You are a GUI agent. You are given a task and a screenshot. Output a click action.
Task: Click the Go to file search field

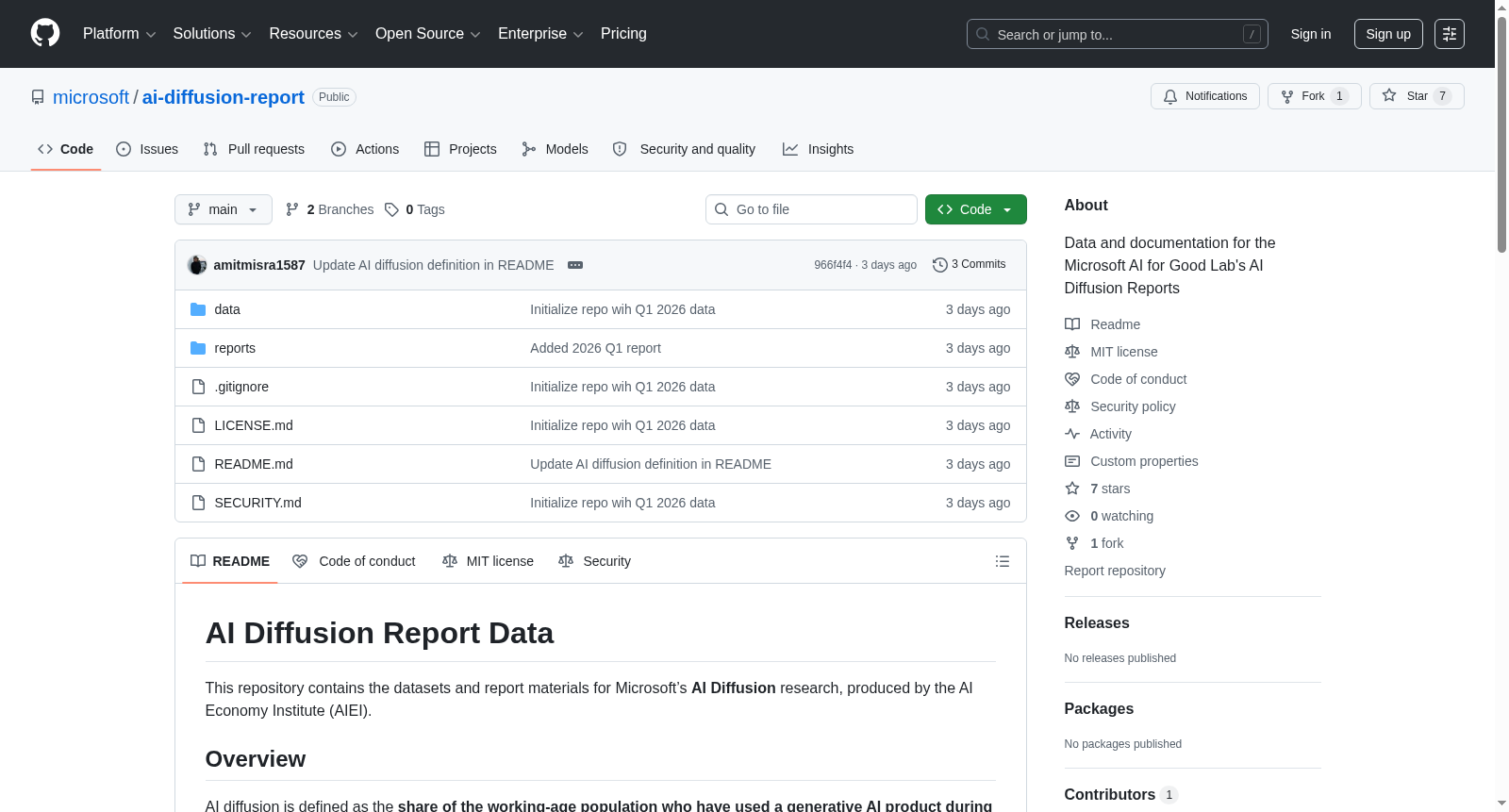point(811,209)
